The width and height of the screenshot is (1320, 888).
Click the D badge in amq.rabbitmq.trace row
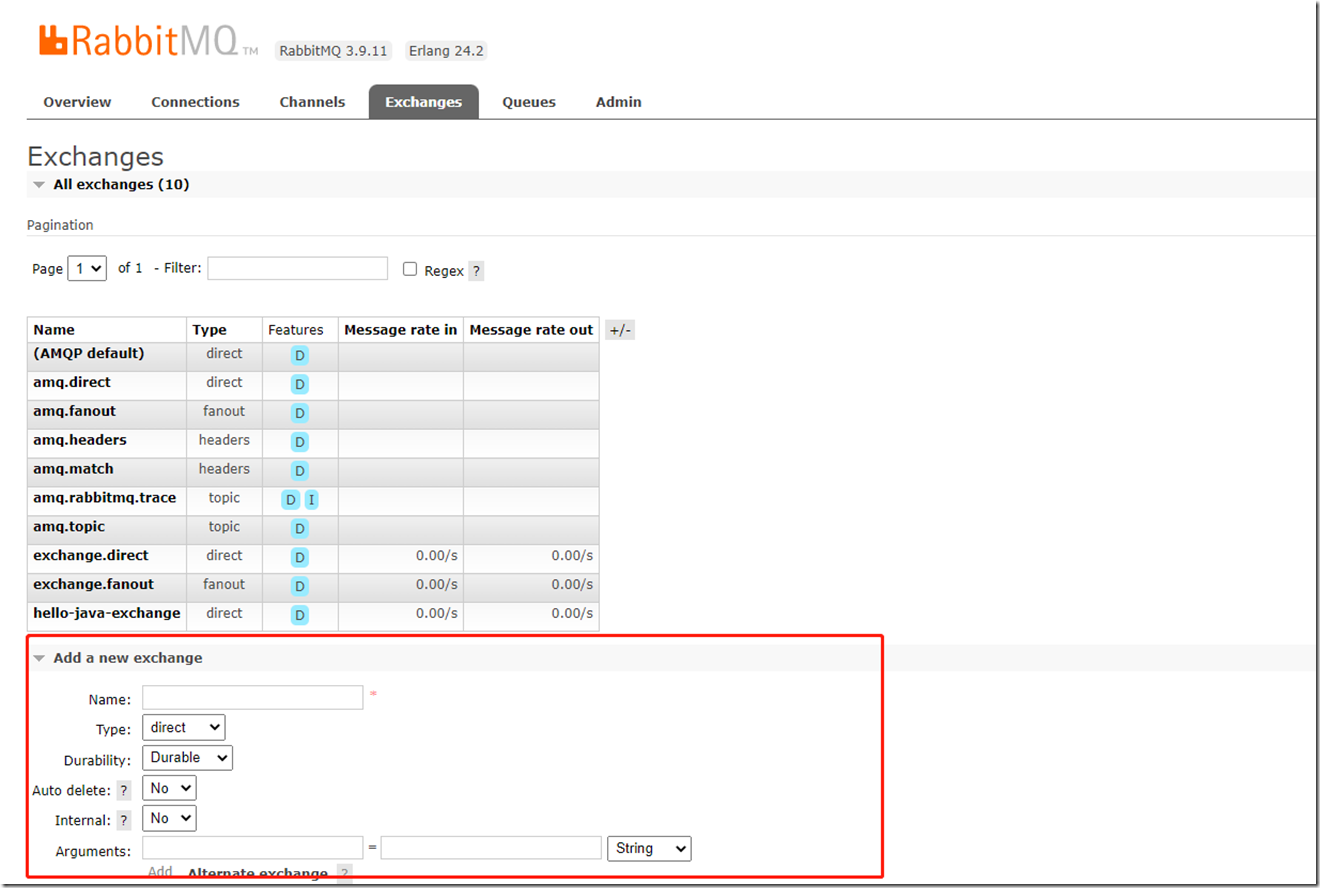[x=291, y=500]
